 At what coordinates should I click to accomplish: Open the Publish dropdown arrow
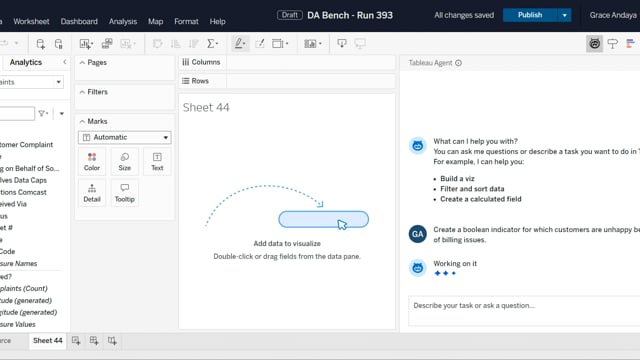point(564,15)
